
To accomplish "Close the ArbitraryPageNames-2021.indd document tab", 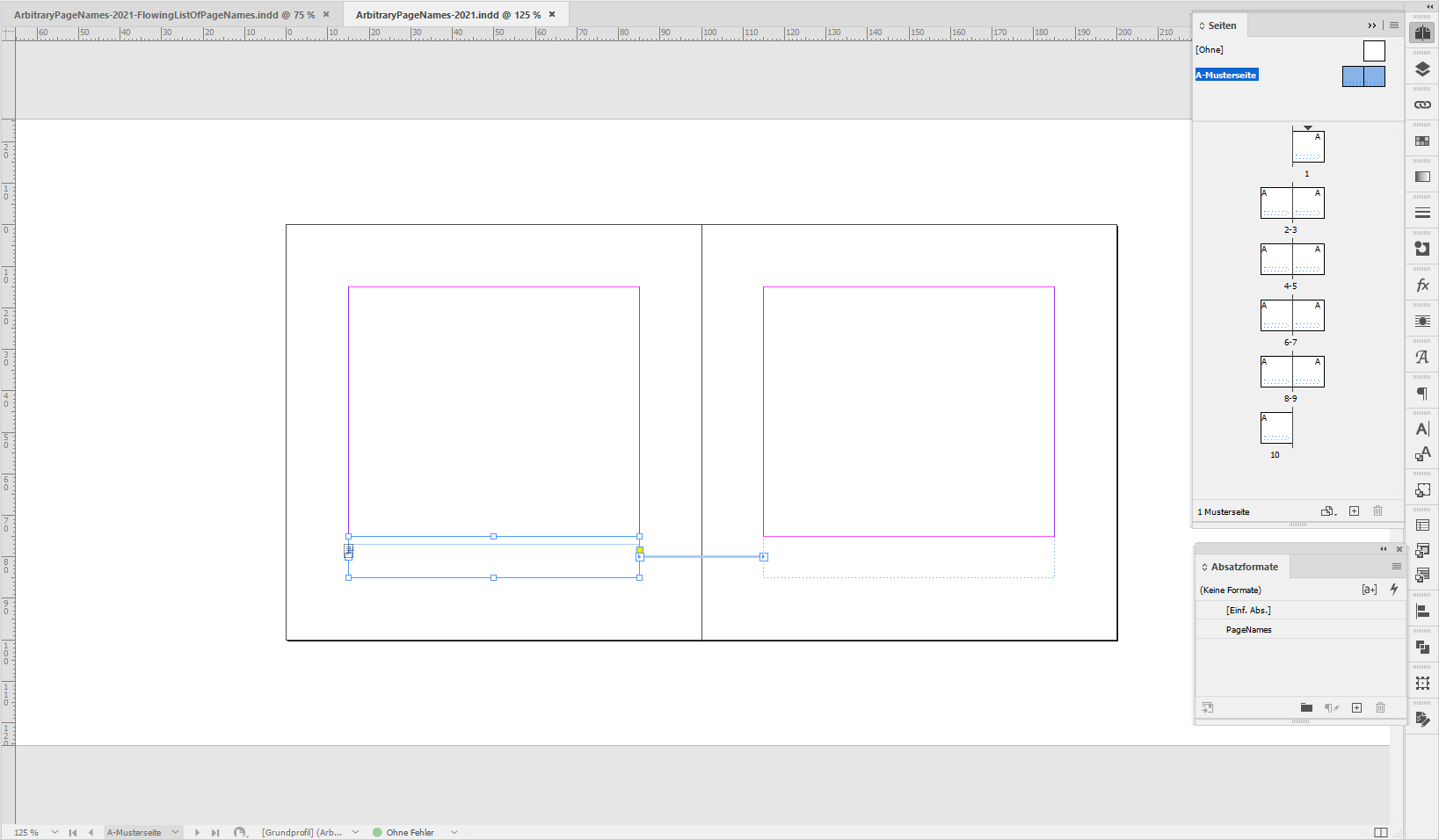I will point(552,14).
